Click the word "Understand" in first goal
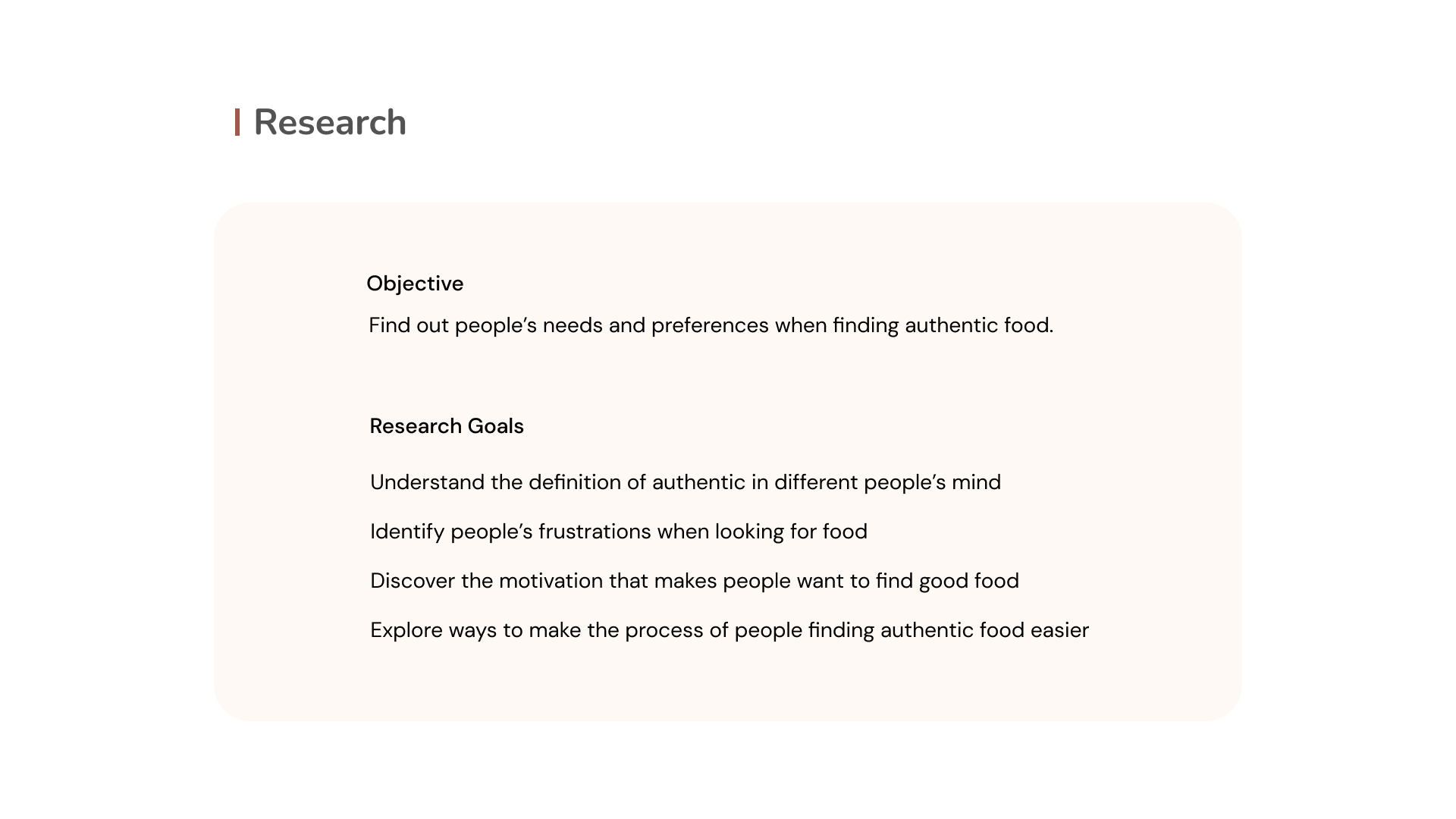Viewport: 1456px width, 819px height. [x=427, y=482]
